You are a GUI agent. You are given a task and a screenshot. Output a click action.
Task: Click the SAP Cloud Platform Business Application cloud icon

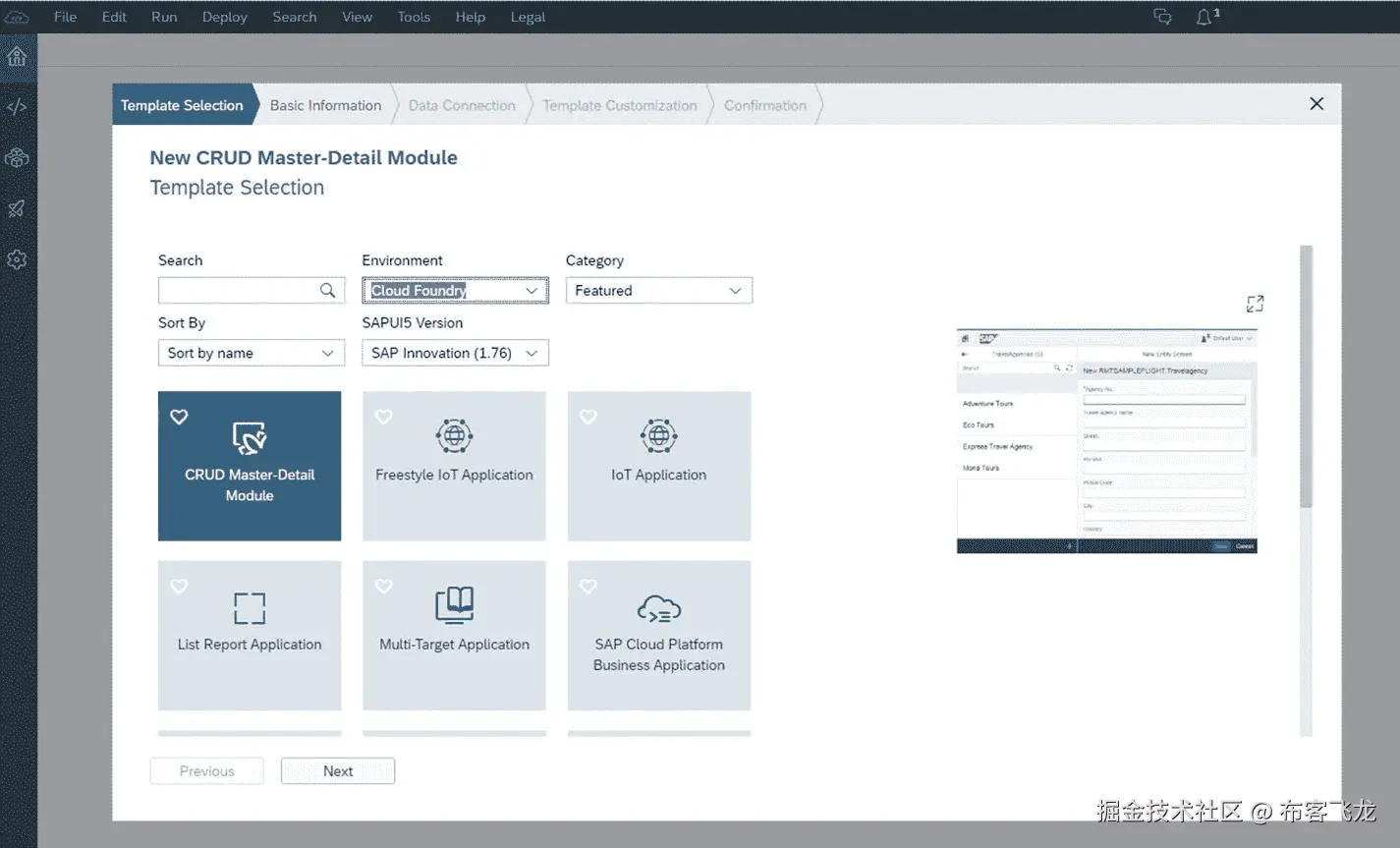(x=658, y=609)
